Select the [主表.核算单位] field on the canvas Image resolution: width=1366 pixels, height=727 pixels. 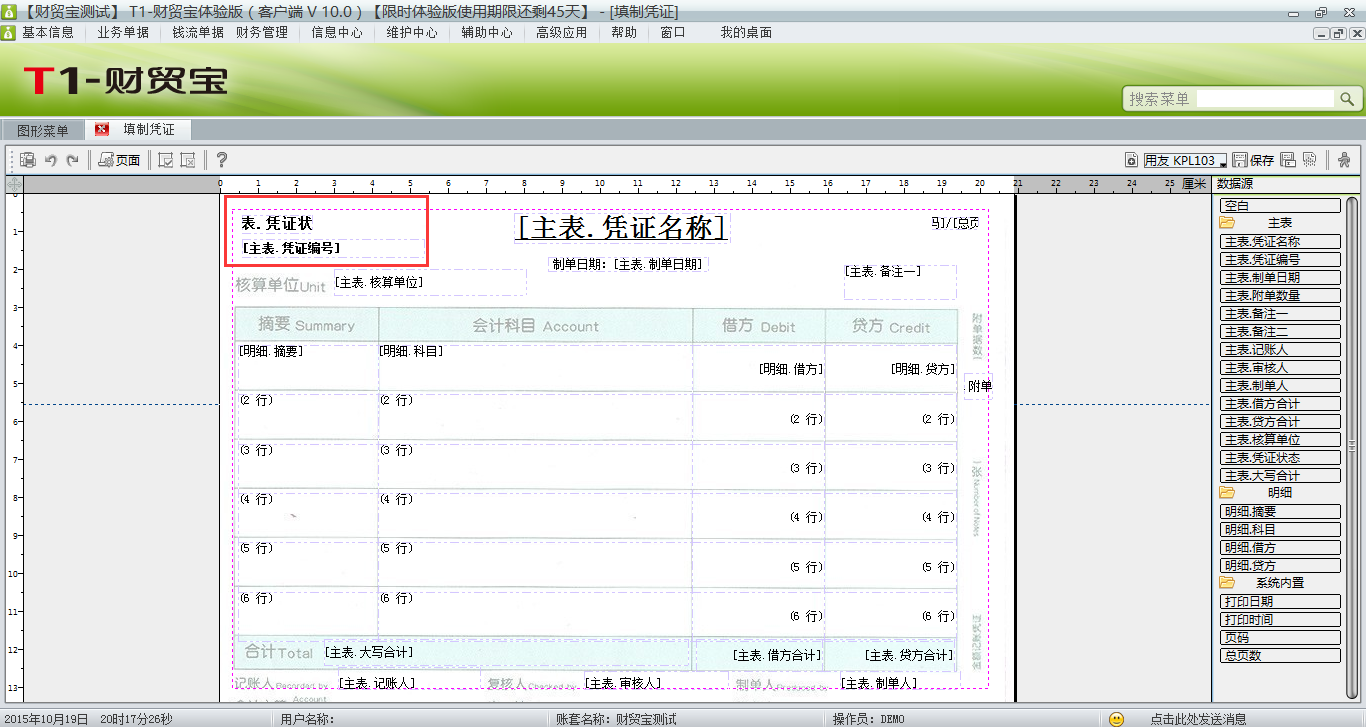tap(430, 282)
